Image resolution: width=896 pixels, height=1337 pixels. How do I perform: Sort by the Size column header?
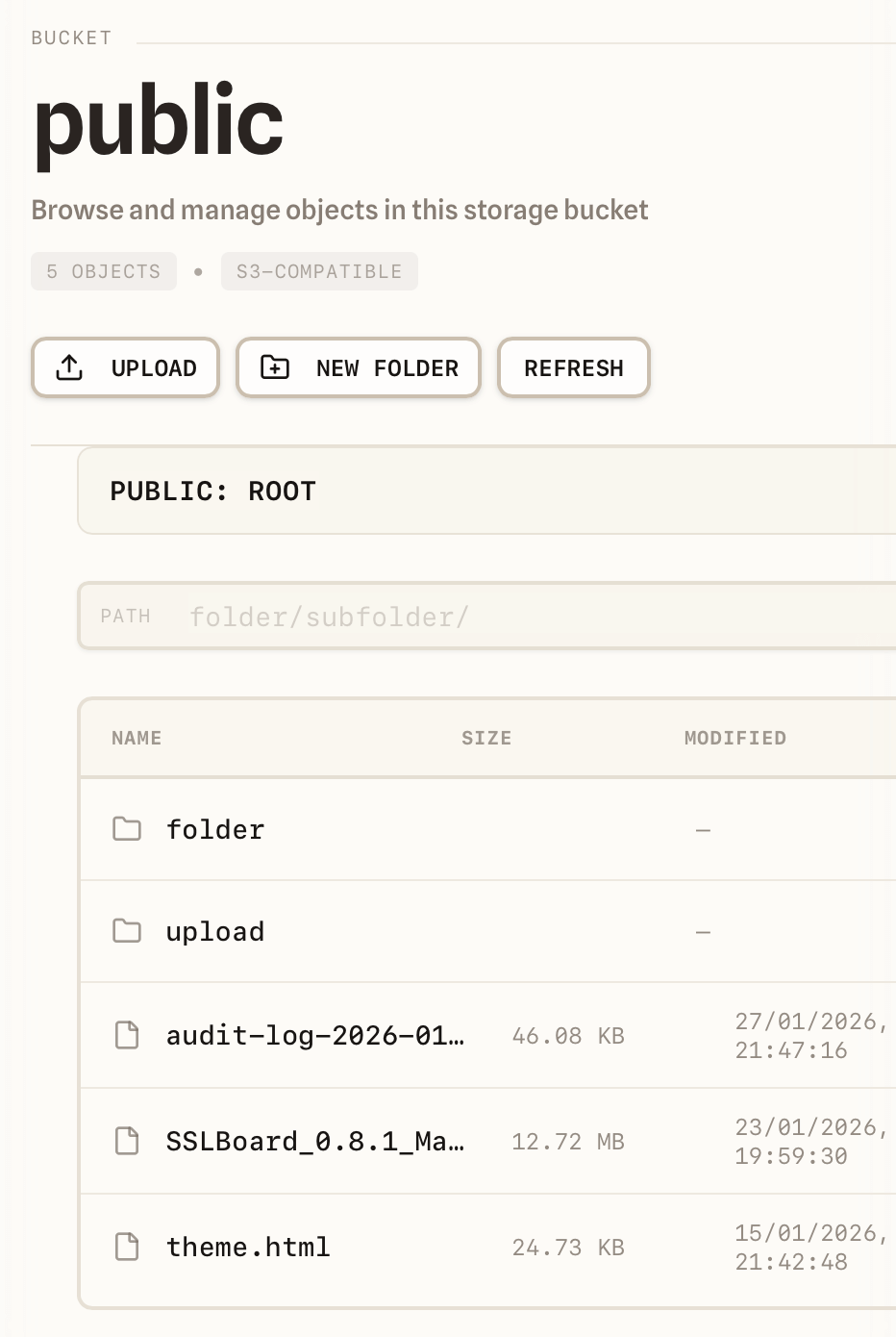tap(486, 738)
